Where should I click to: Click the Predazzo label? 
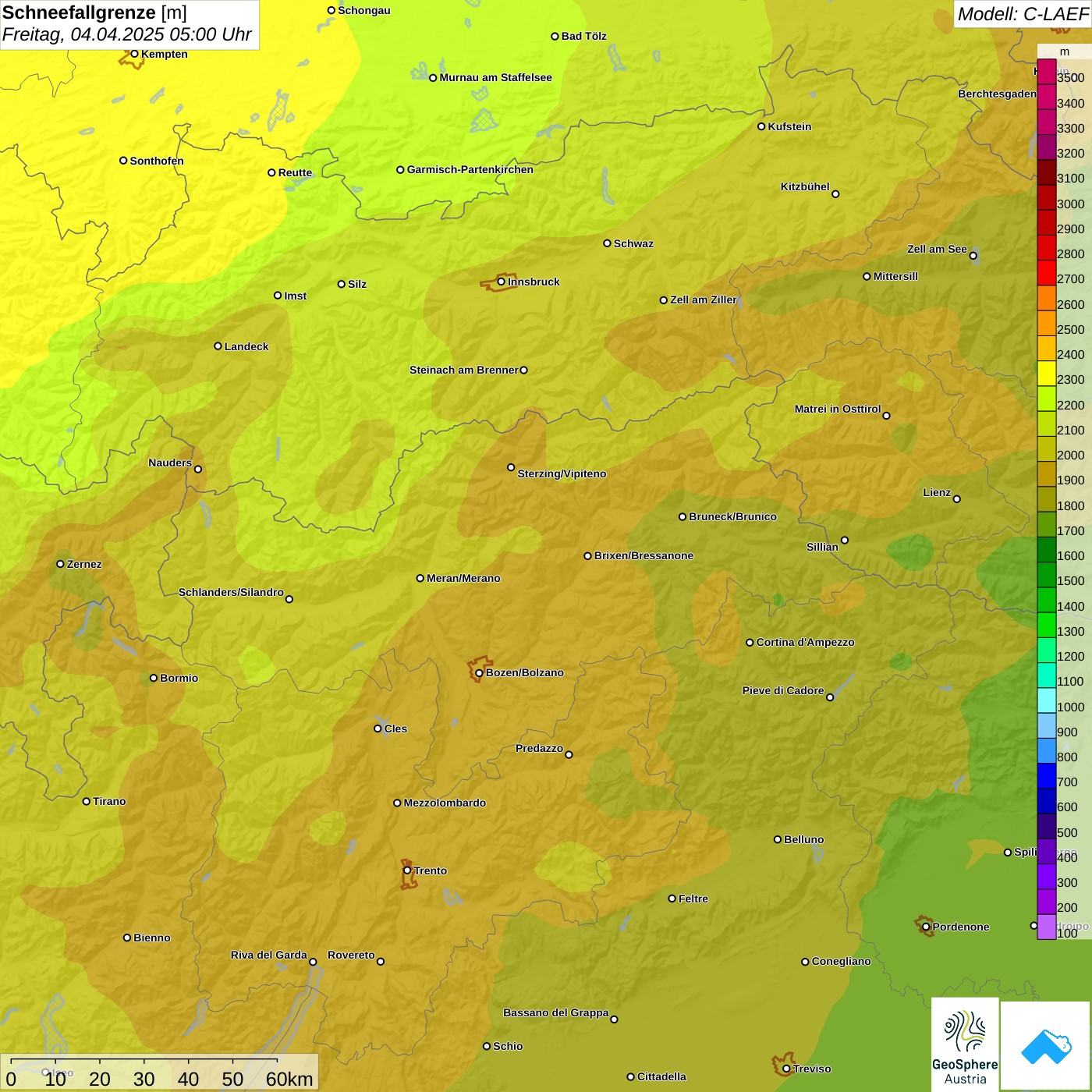[x=539, y=749]
